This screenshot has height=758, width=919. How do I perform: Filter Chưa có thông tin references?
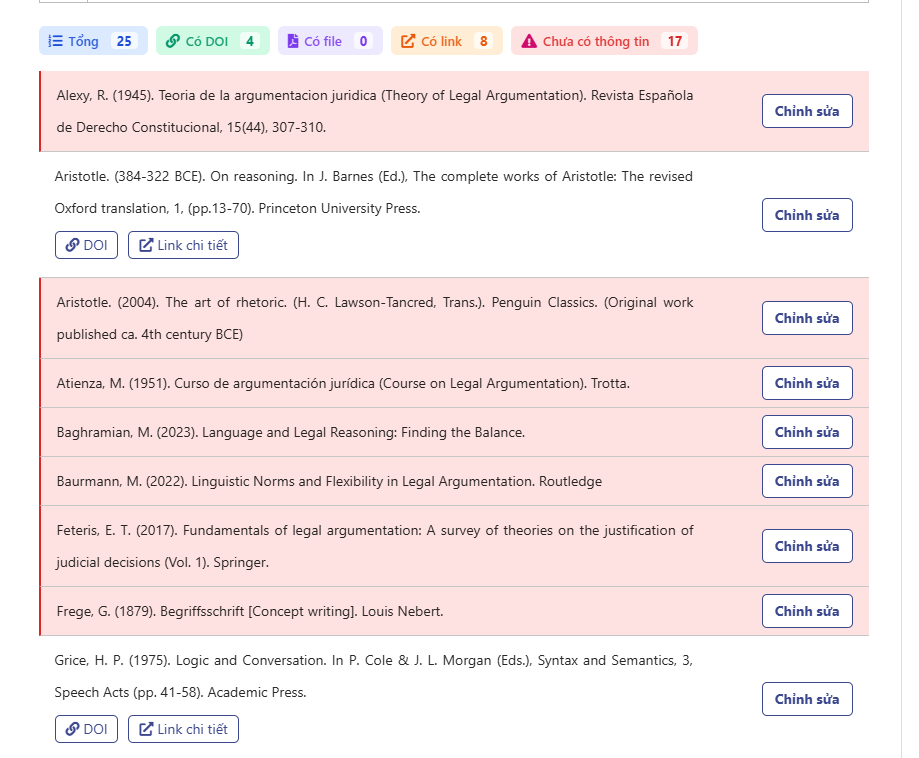click(604, 41)
